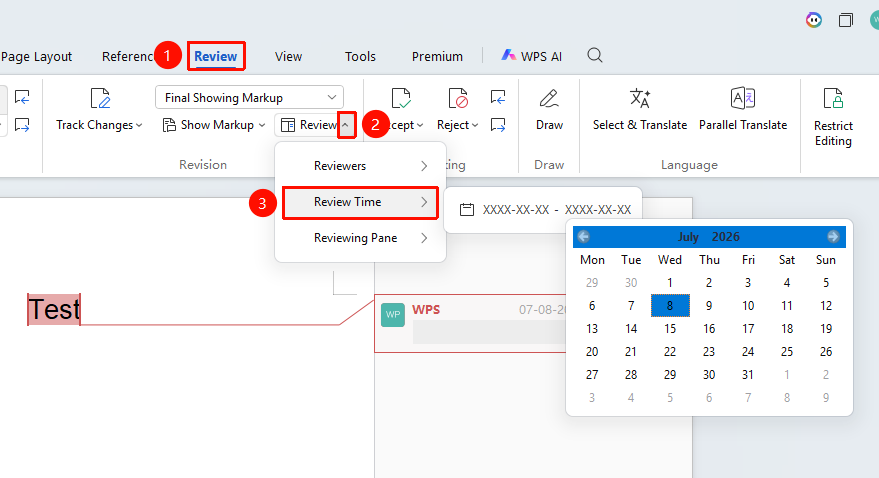Click the WPS comment author name
Screen dimensions: 879x478
(x=426, y=309)
